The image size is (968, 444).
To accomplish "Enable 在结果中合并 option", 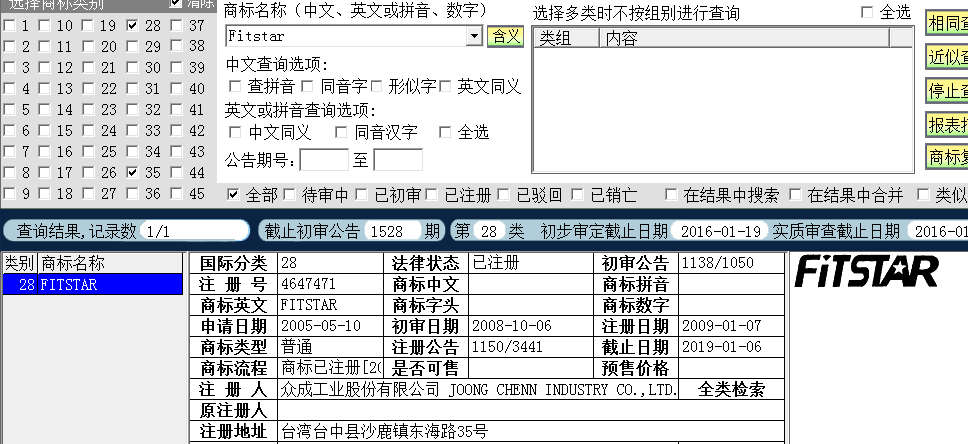I will point(795,195).
